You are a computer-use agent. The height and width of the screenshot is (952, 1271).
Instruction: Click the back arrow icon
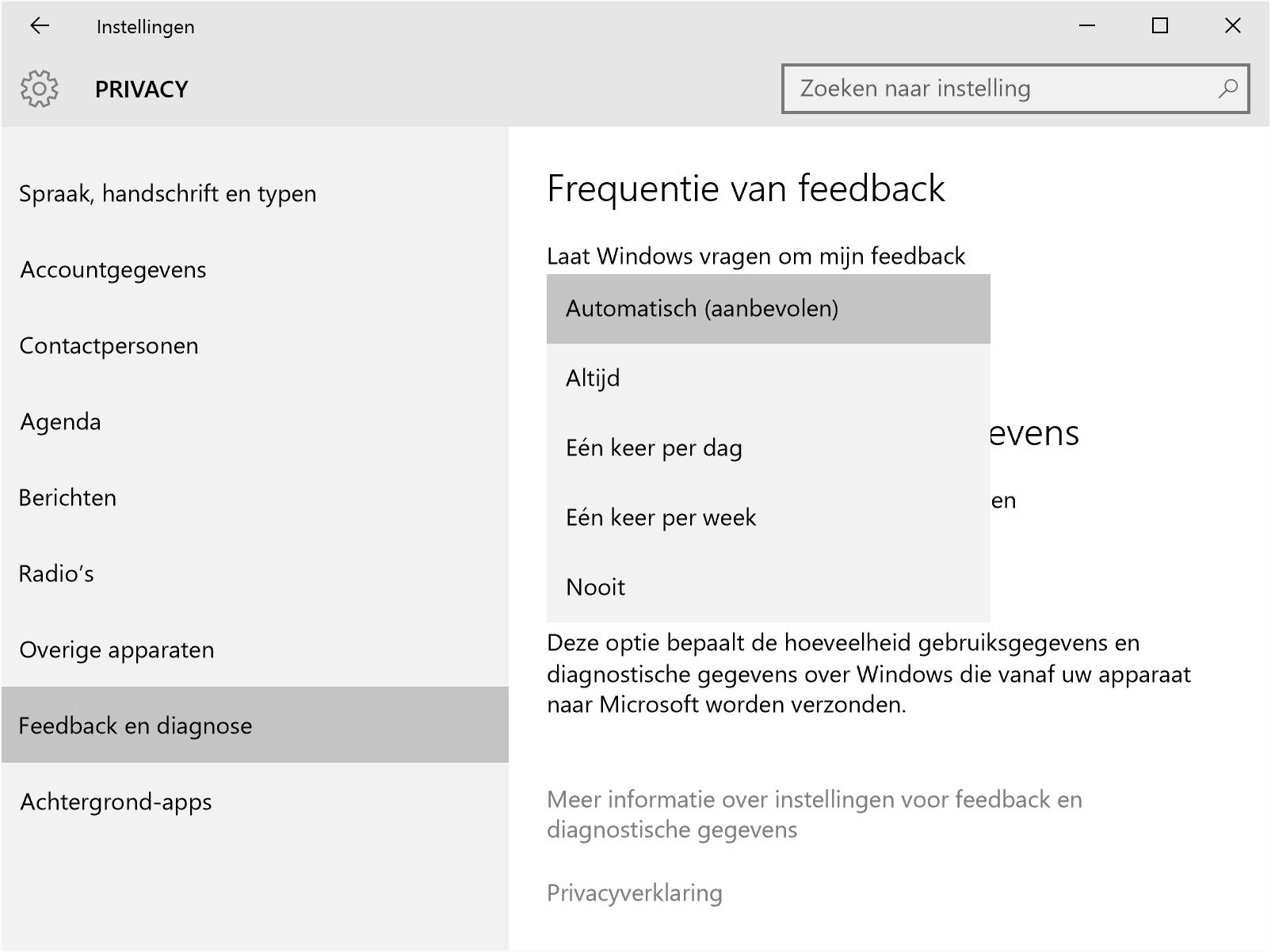(39, 26)
